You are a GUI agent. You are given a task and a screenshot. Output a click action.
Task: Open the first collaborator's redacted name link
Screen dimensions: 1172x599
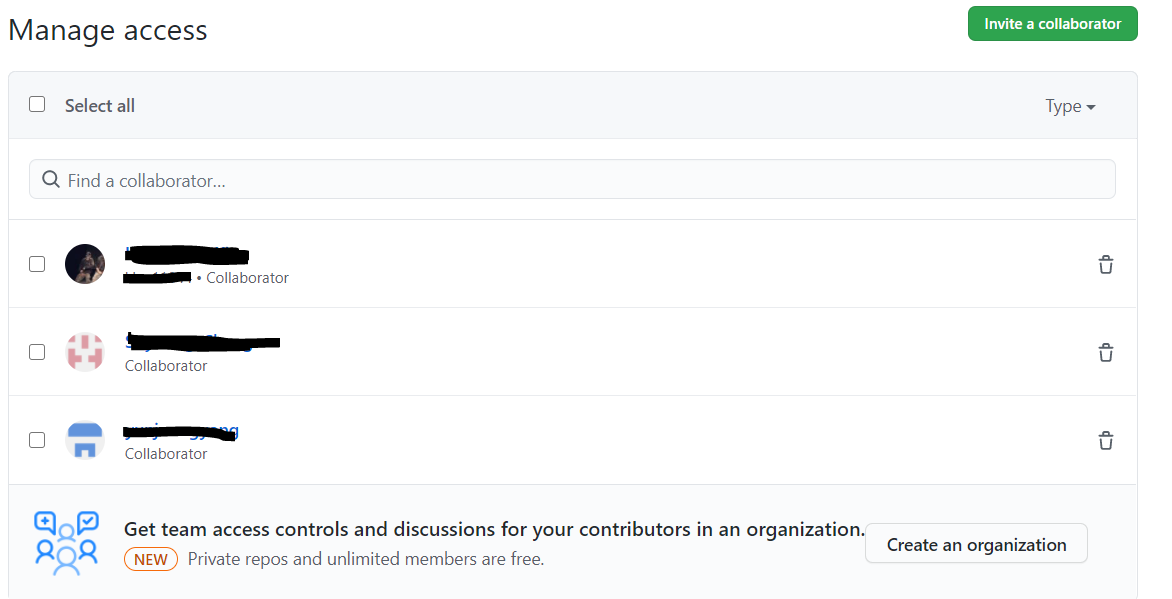coord(187,254)
